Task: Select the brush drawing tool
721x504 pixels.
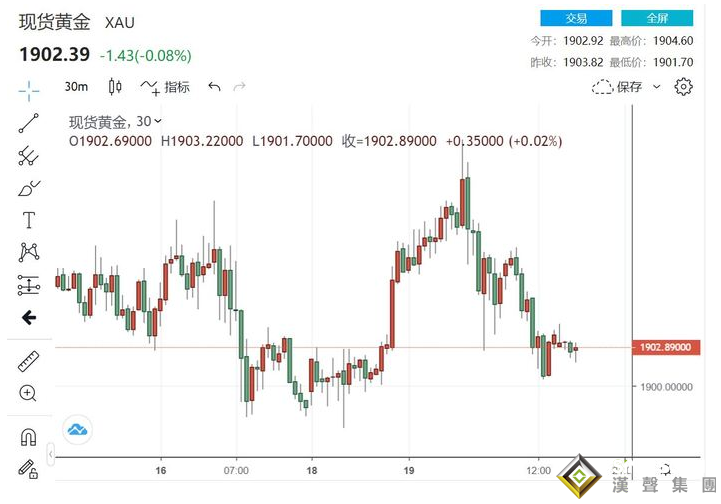Action: (x=28, y=188)
